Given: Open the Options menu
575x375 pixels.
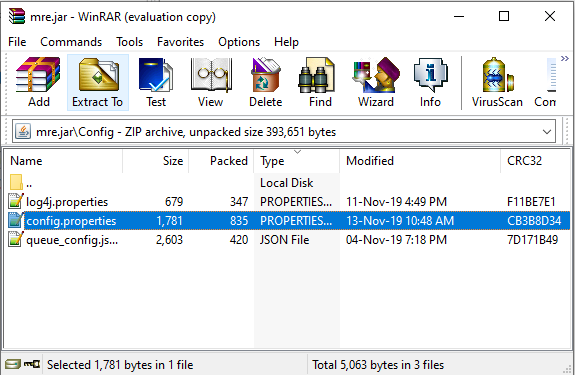Looking at the screenshot, I should (239, 42).
